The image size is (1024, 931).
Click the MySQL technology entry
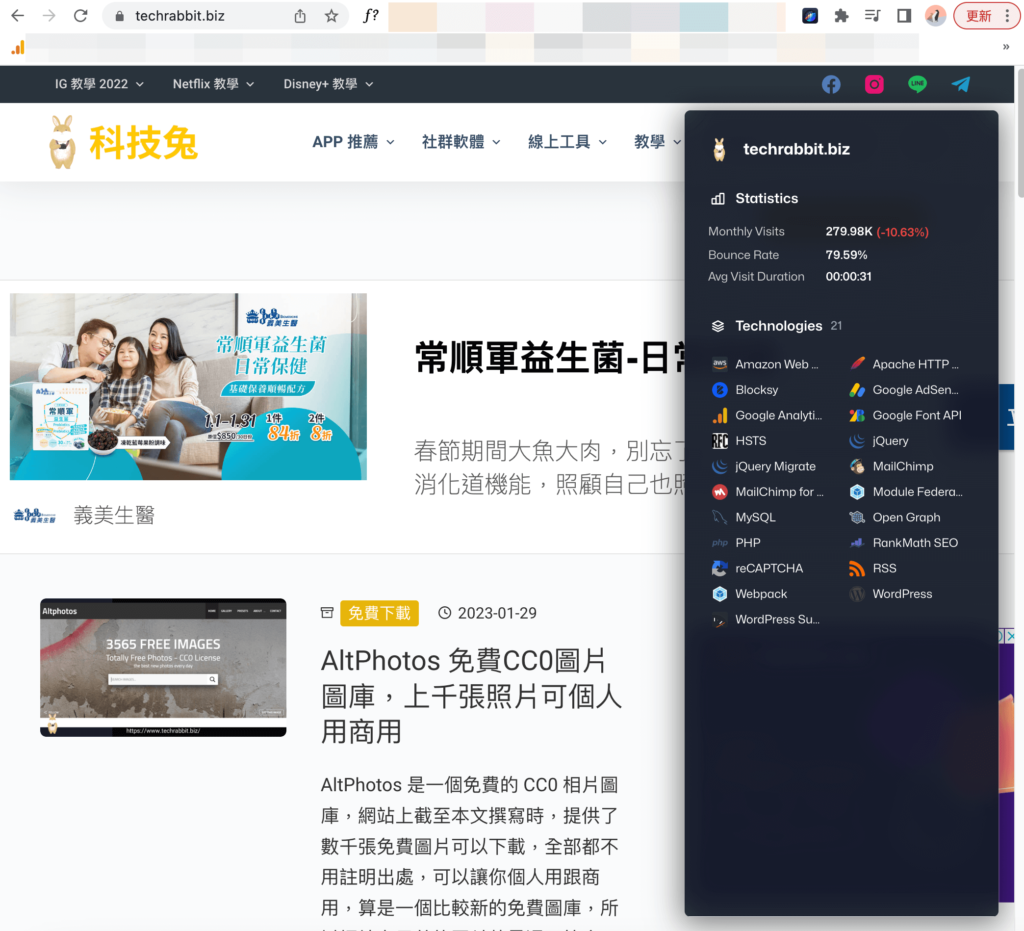(x=744, y=517)
